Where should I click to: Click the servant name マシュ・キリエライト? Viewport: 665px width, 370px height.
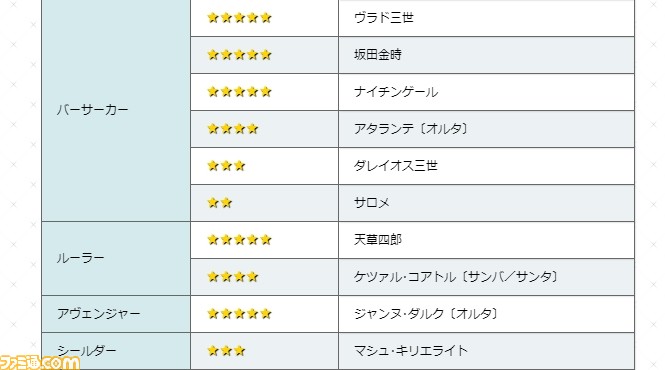[x=411, y=350]
